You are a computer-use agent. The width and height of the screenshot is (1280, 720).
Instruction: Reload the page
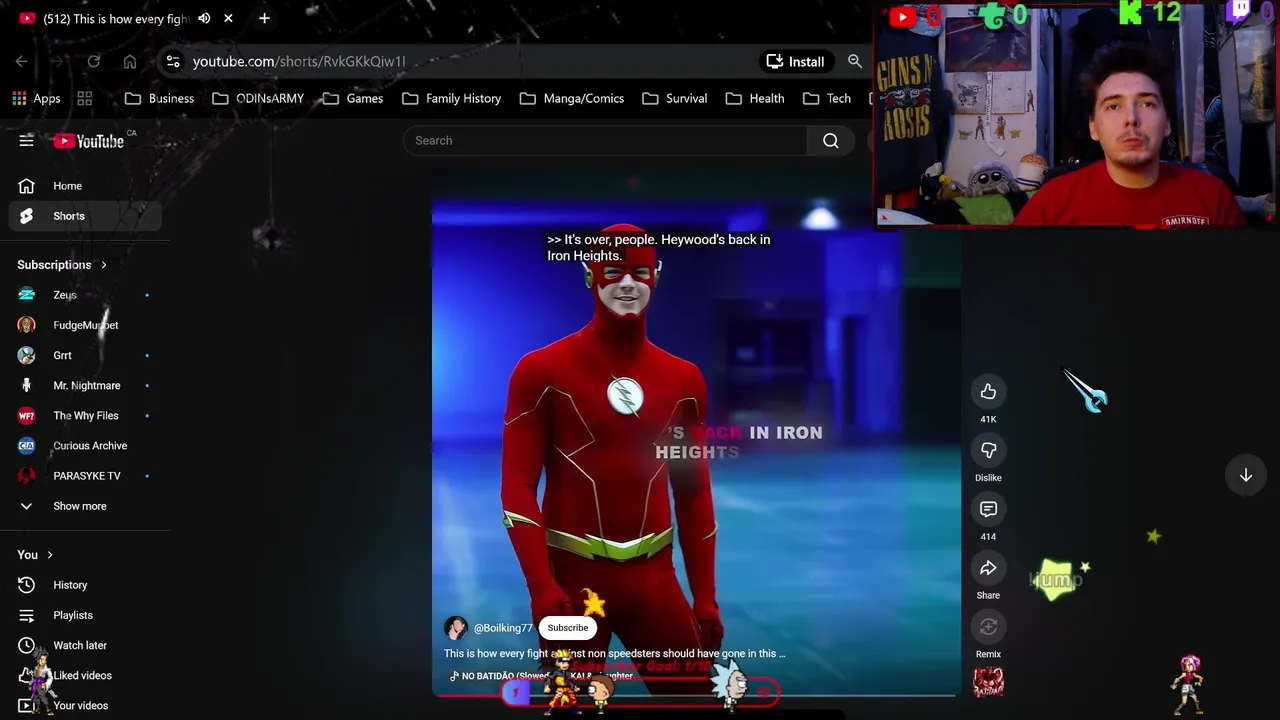click(x=93, y=61)
